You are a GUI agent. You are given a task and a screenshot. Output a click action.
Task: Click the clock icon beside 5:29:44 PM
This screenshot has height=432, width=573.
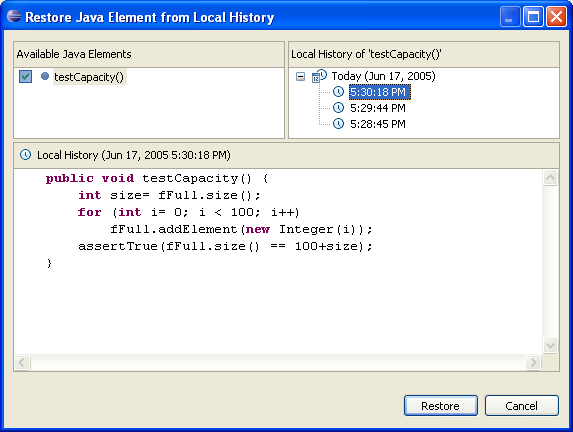tap(338, 107)
